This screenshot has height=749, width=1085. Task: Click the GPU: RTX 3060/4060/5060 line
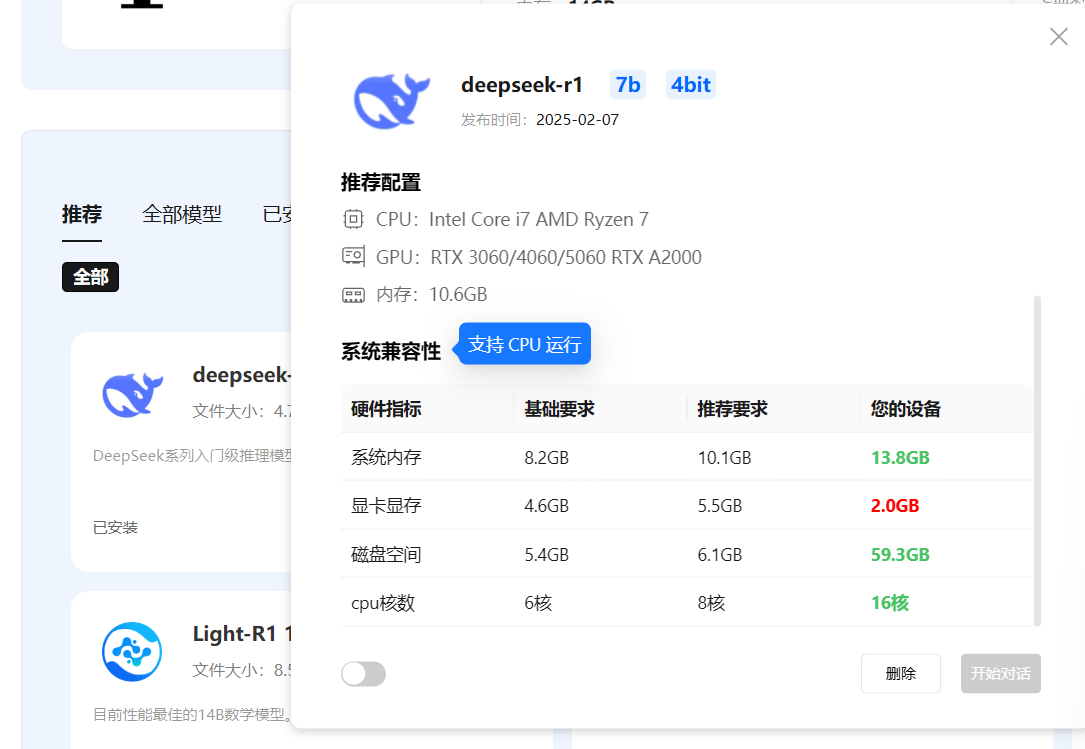tap(538, 257)
